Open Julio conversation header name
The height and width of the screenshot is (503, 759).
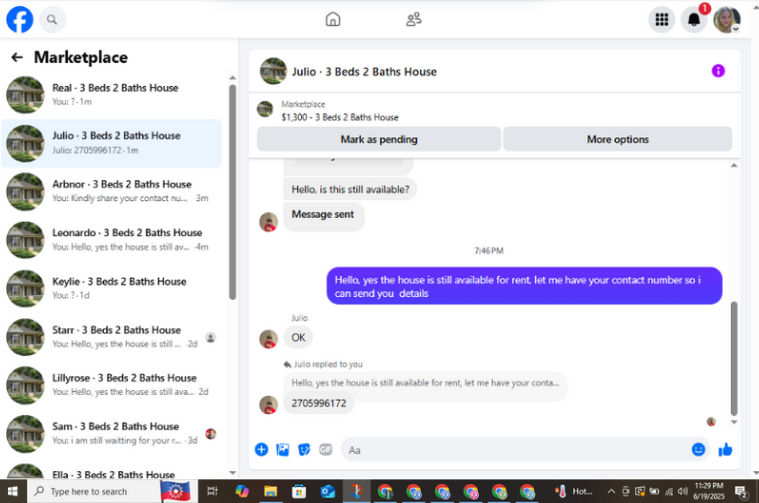tap(364, 72)
